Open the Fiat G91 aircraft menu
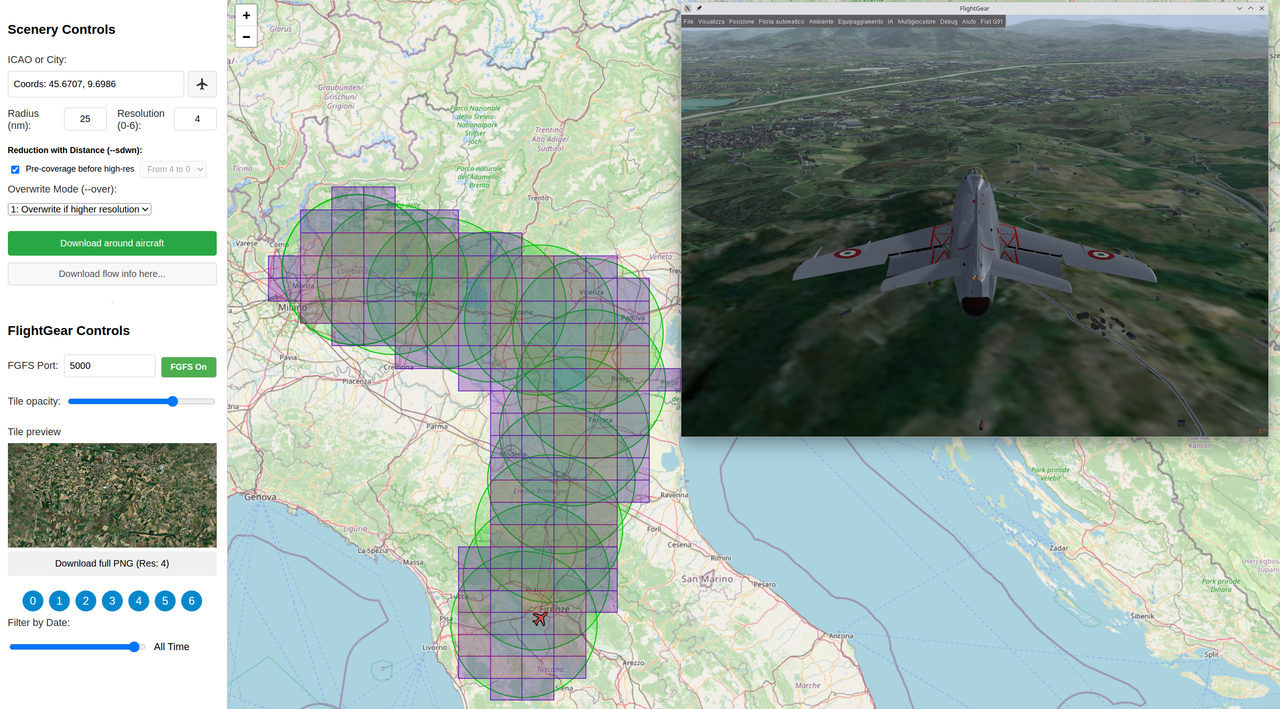This screenshot has width=1280, height=709. 991,21
